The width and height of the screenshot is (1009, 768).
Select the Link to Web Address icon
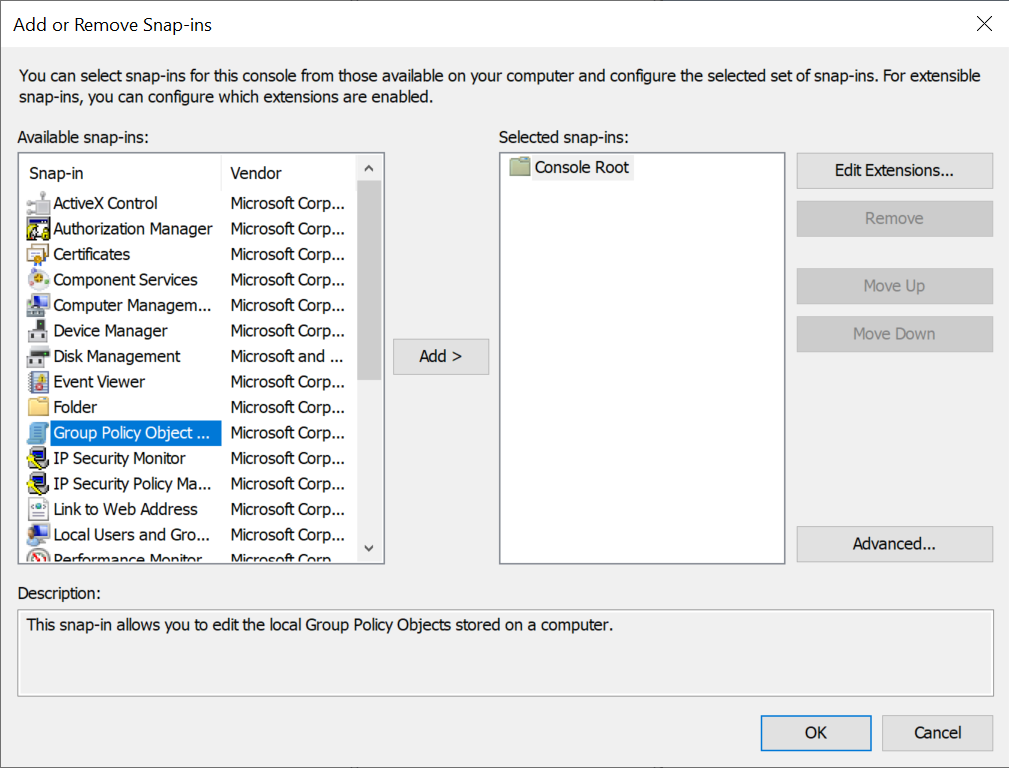pyautogui.click(x=38, y=509)
